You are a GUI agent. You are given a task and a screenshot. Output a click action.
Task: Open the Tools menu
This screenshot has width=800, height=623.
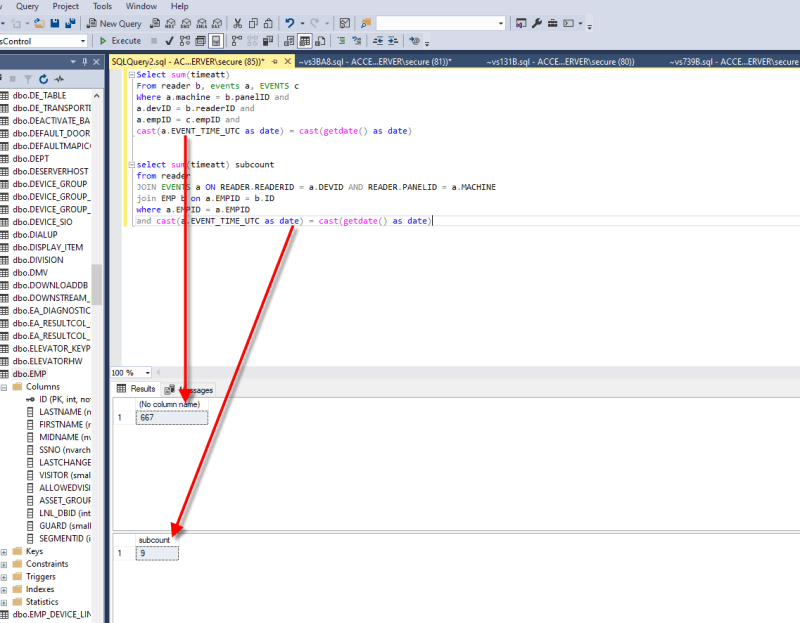pyautogui.click(x=102, y=6)
